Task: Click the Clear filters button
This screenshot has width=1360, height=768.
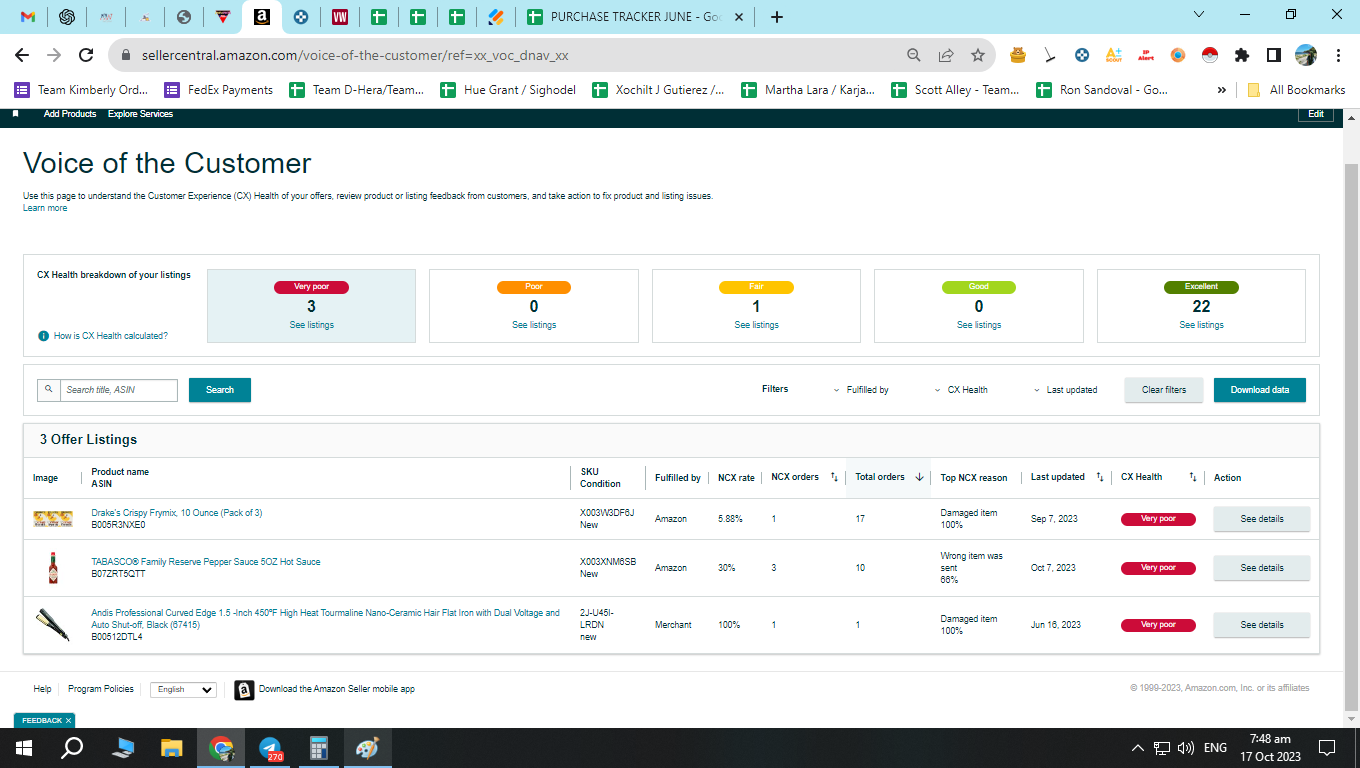Action: tap(1164, 390)
